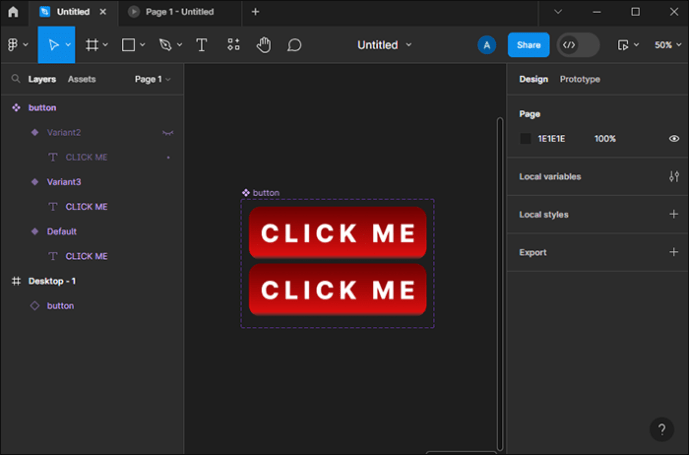Switch to Page 1 - Untitled tab

[x=180, y=12]
